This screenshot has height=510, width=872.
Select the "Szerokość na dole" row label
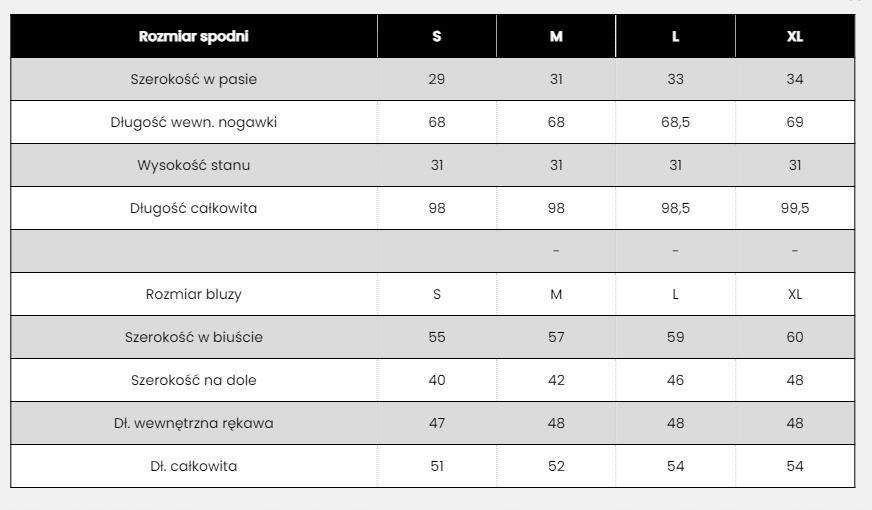(x=194, y=381)
